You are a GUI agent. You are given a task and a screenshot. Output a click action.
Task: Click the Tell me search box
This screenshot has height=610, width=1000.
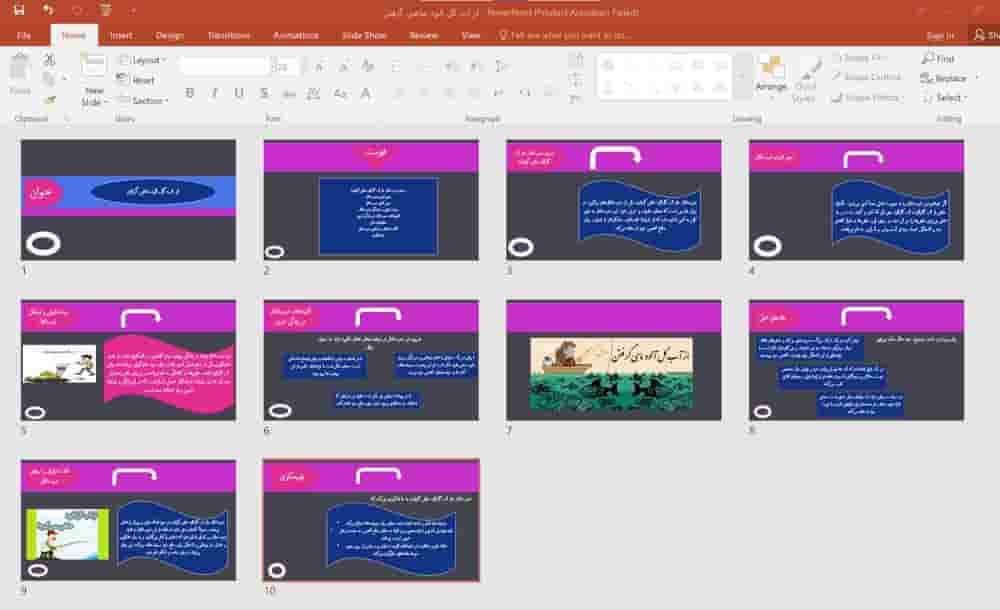[566, 35]
